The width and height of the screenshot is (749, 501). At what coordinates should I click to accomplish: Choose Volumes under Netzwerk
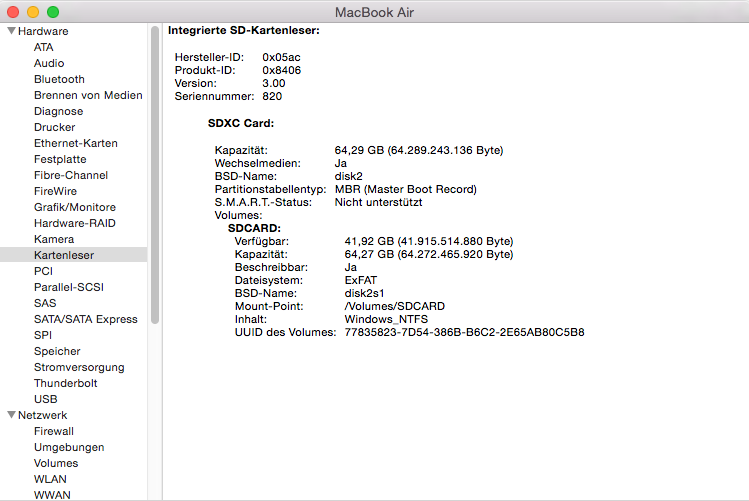pos(56,463)
